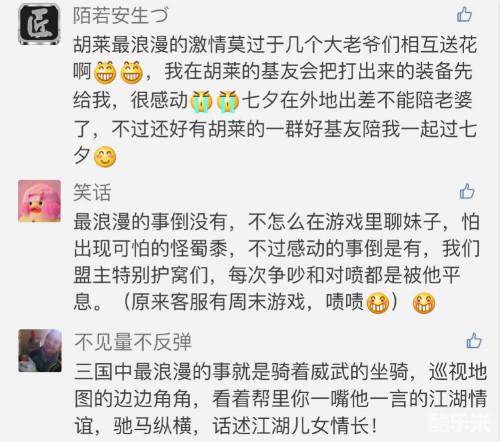
Task: Tap thumbs-up on 笑话's comment
Action: click(467, 191)
